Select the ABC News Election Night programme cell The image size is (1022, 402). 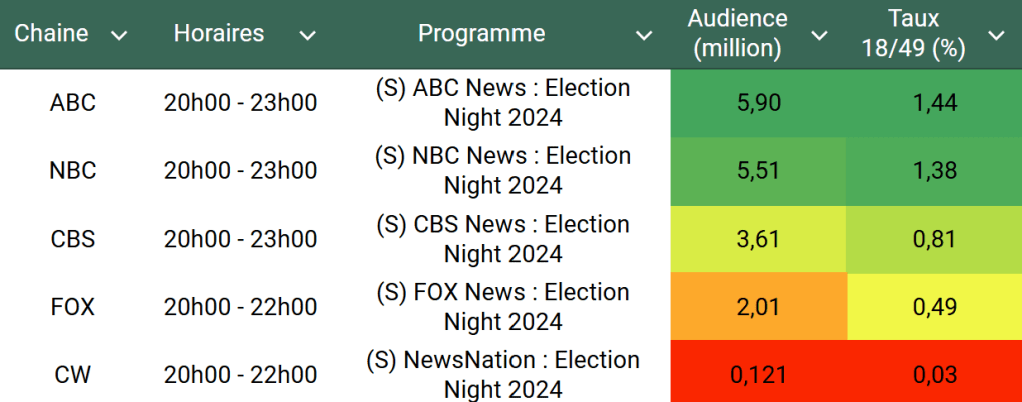click(503, 103)
